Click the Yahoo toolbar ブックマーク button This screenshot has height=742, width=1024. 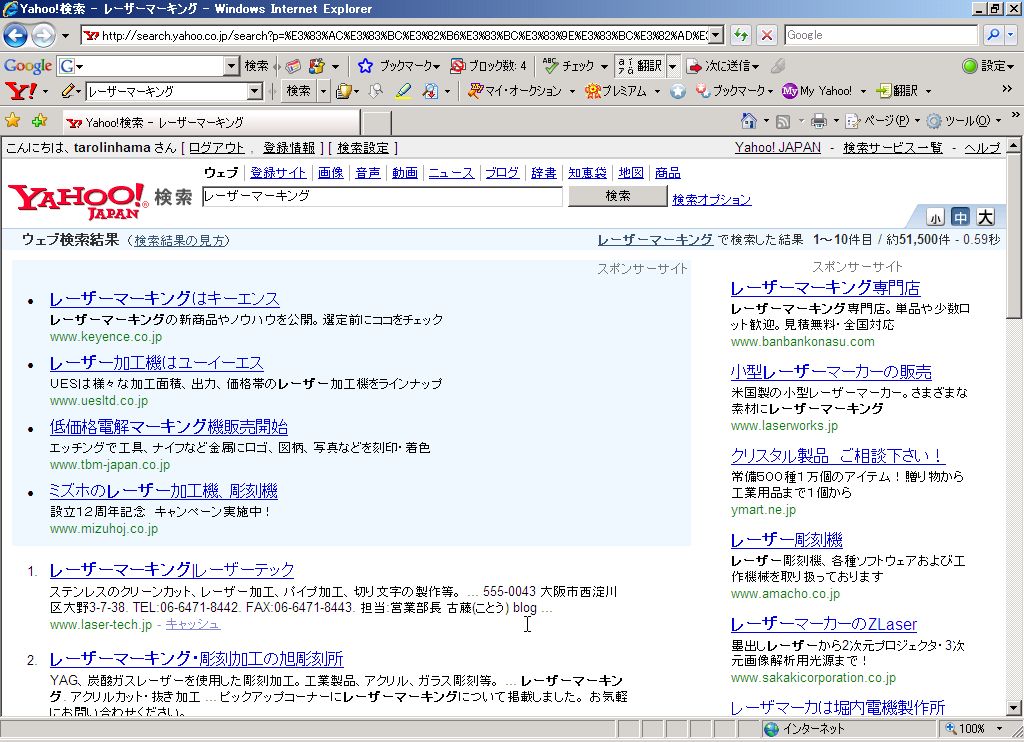click(x=734, y=91)
